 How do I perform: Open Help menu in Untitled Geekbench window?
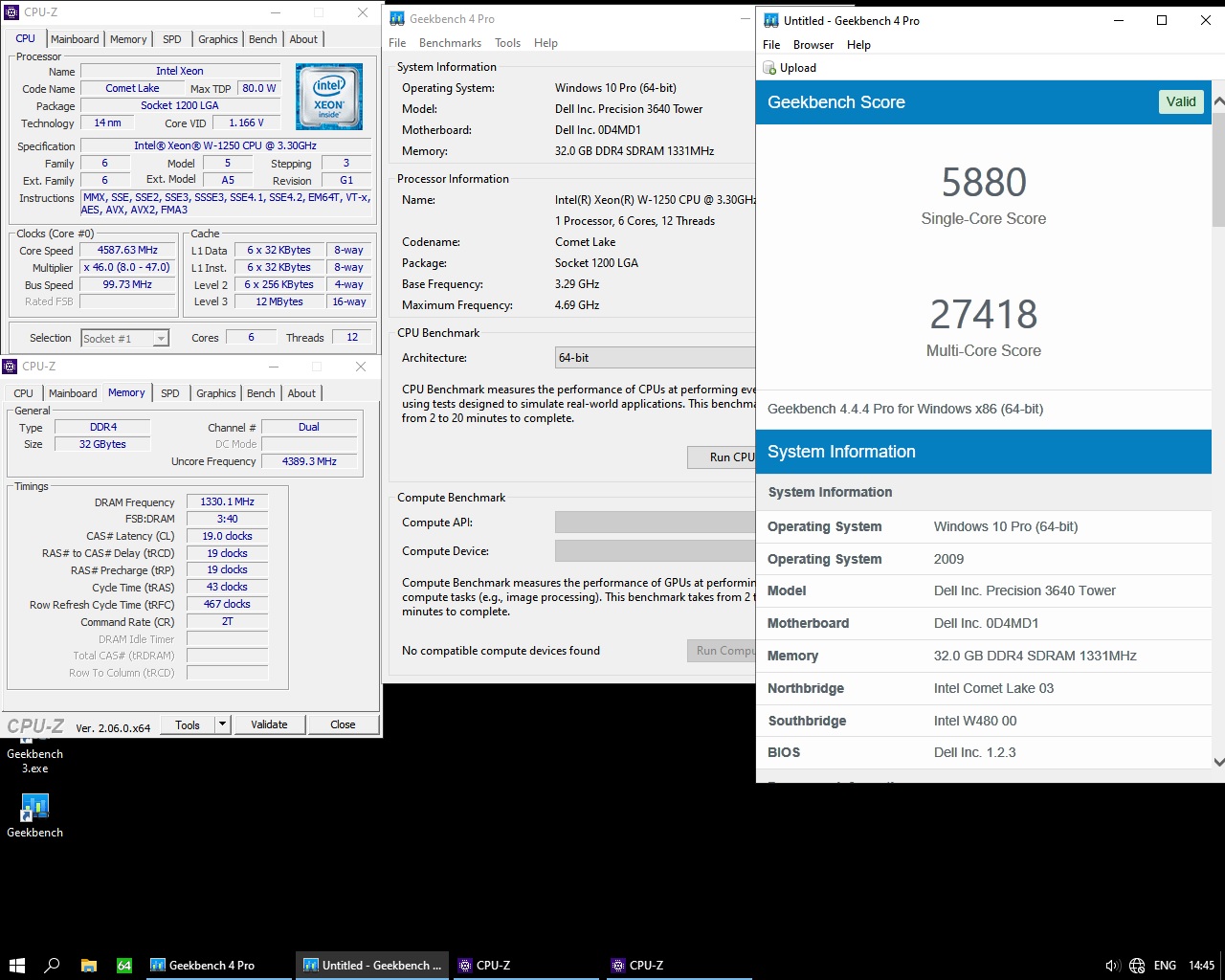coord(858,45)
